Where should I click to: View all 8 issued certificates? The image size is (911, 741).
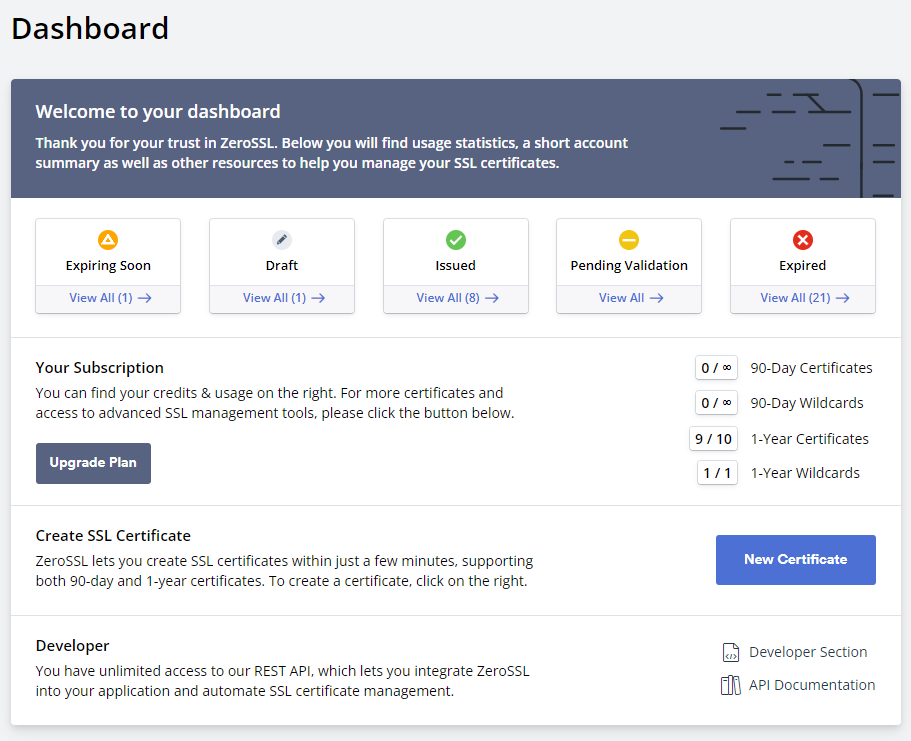(457, 298)
